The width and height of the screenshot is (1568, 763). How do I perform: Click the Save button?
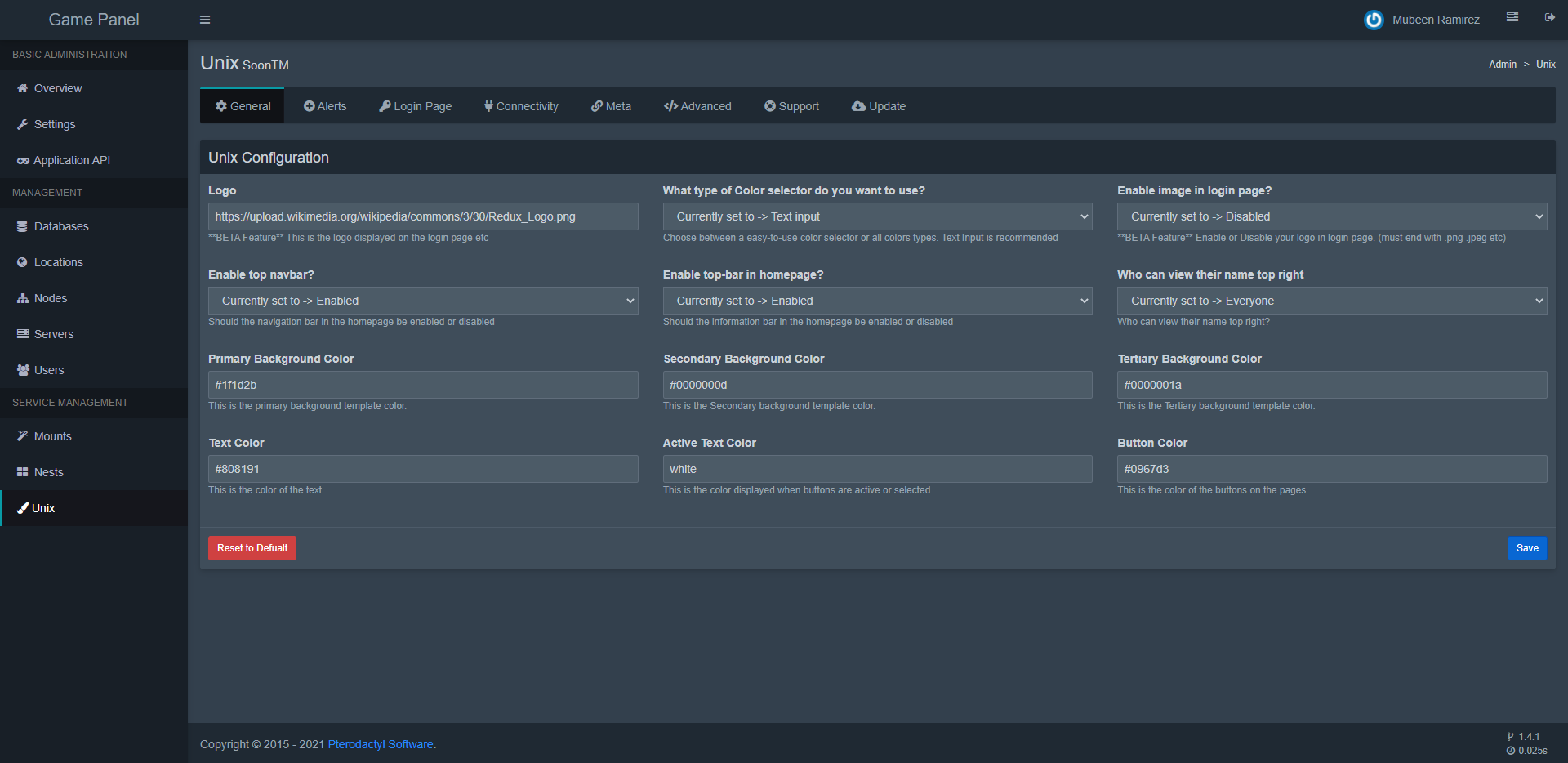(x=1526, y=548)
